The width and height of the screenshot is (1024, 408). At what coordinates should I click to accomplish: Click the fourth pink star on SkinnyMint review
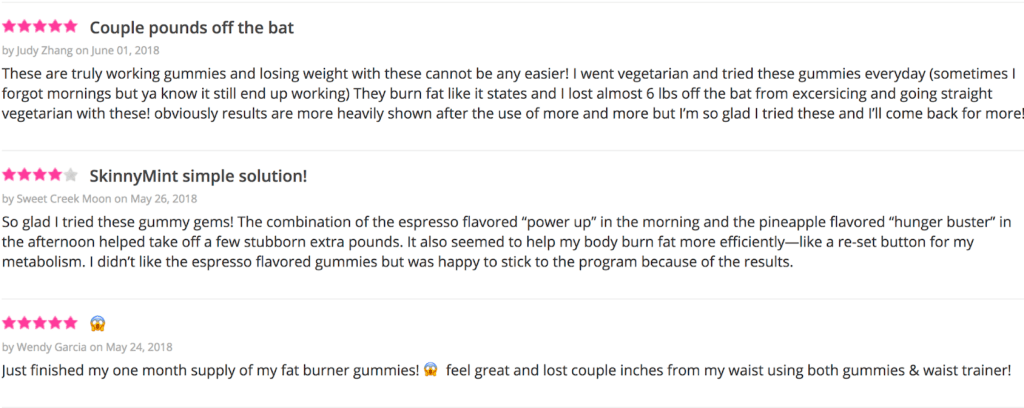coord(56,175)
